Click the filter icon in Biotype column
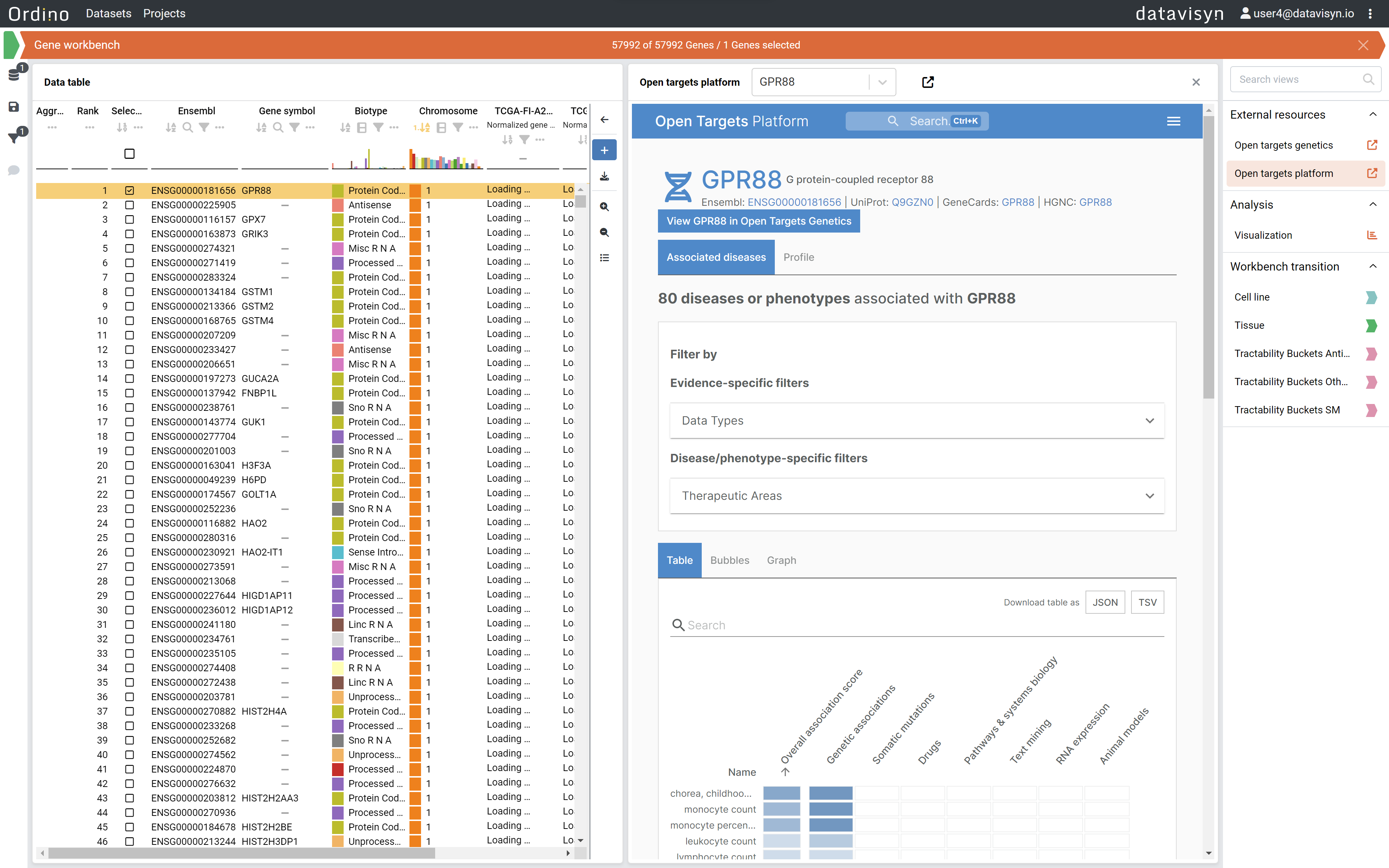Viewport: 1389px width, 868px height. tap(378, 127)
